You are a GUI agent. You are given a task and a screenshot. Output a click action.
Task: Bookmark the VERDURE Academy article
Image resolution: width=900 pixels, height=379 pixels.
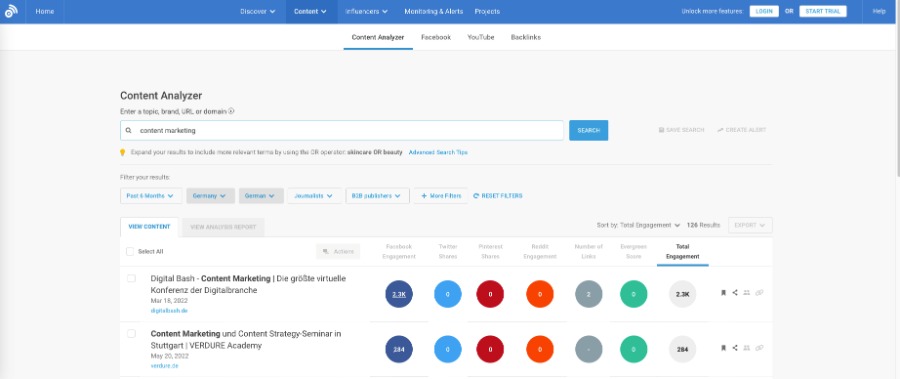tap(723, 348)
